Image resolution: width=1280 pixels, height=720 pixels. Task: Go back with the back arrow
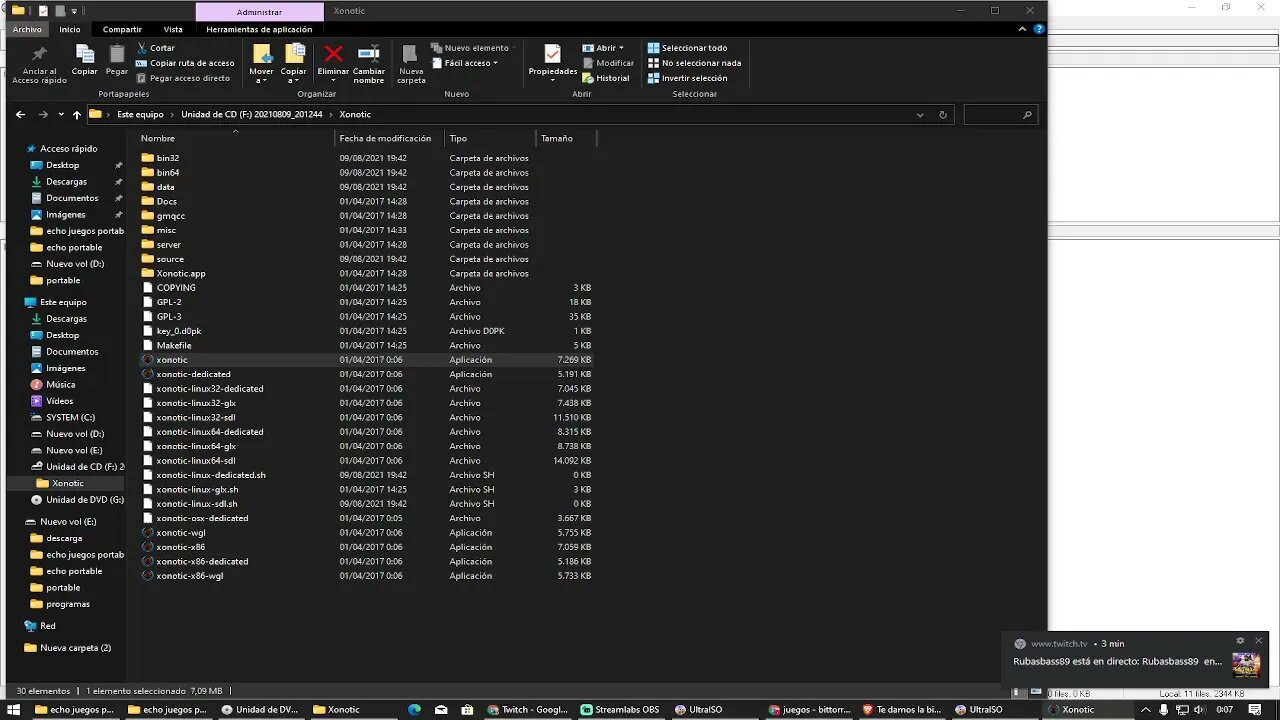click(x=20, y=115)
